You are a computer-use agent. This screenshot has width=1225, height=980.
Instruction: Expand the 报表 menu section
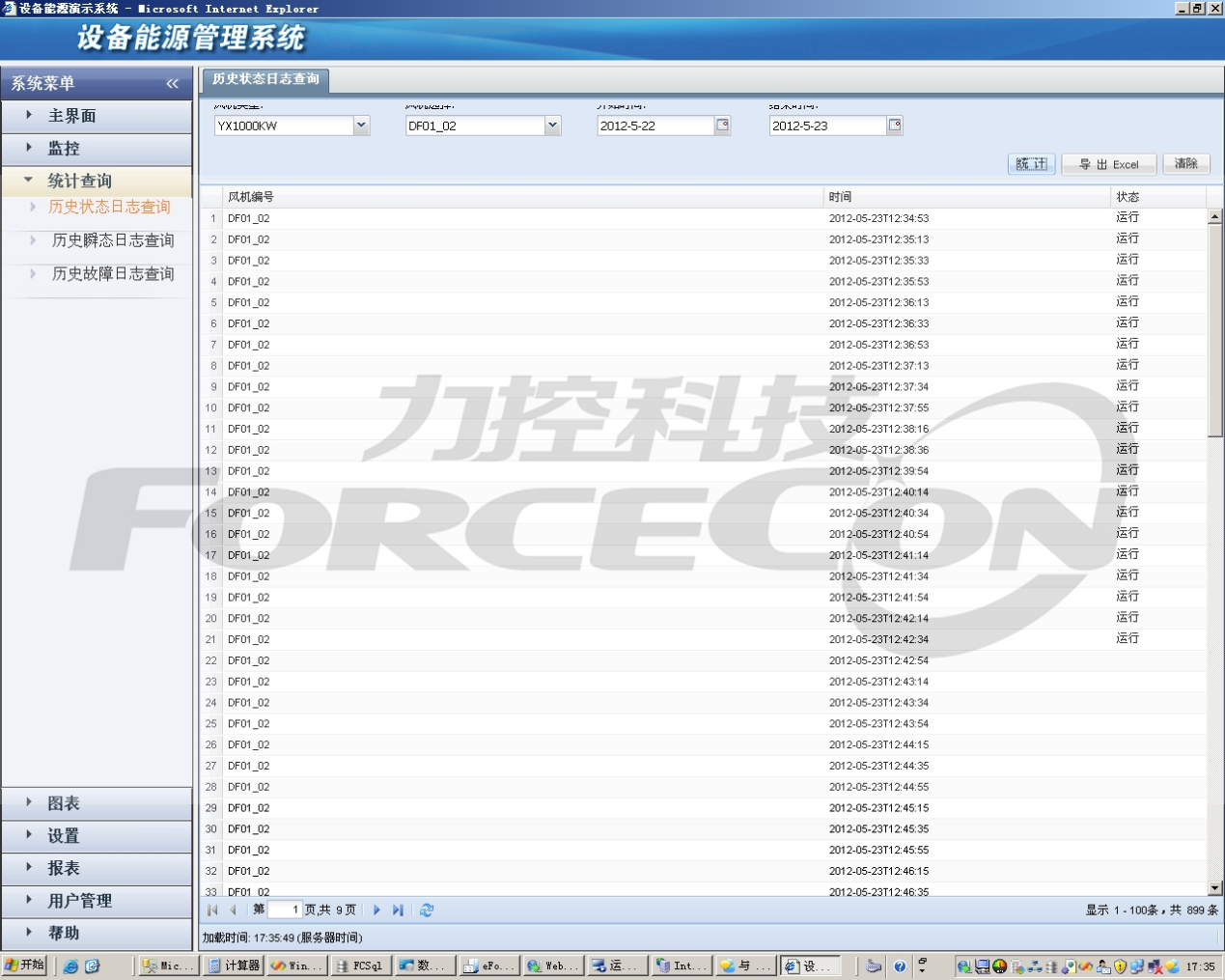click(97, 868)
